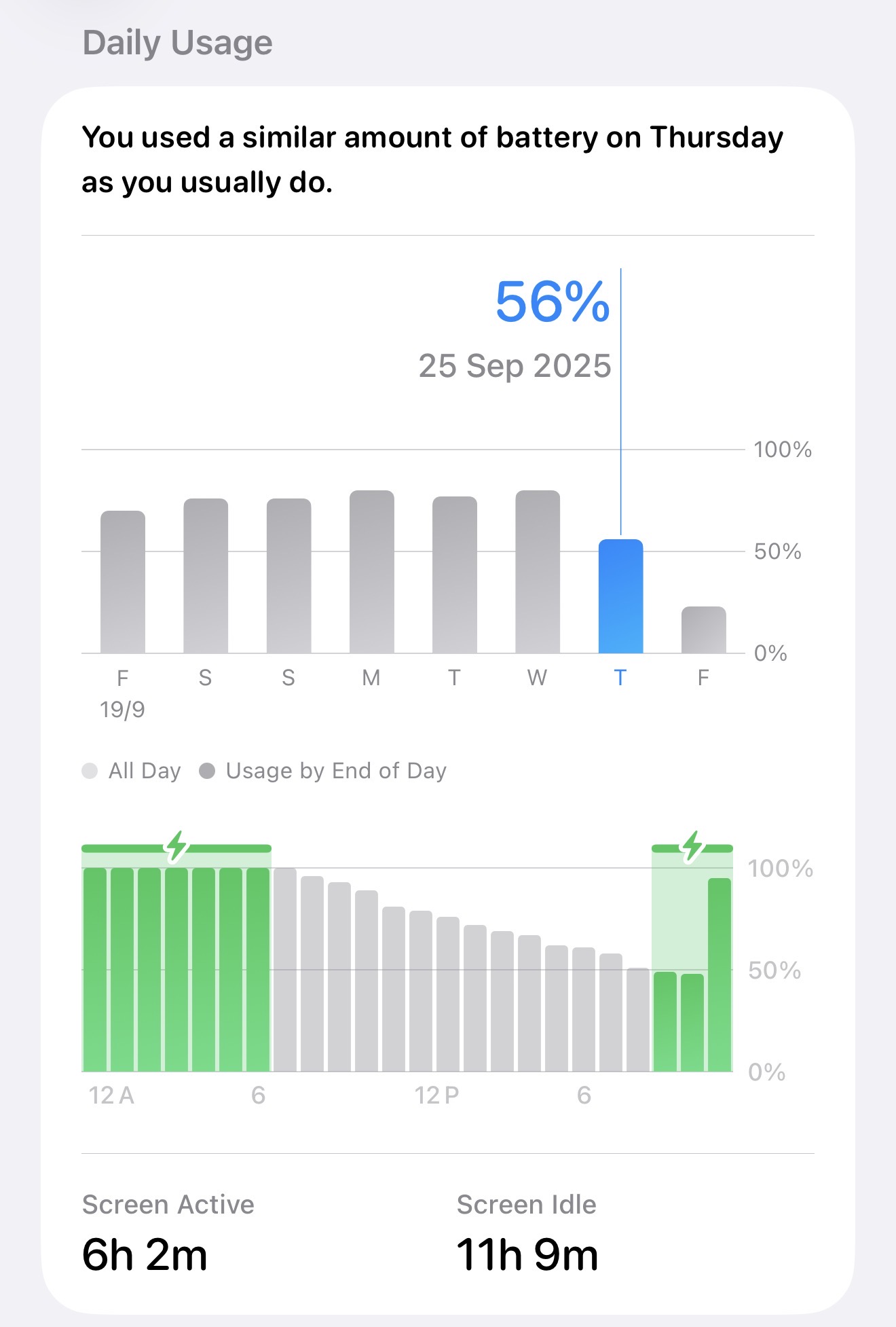The width and height of the screenshot is (896, 1327).
Task: Tap the Screen Active 6h 2m value
Action: pyautogui.click(x=145, y=1254)
